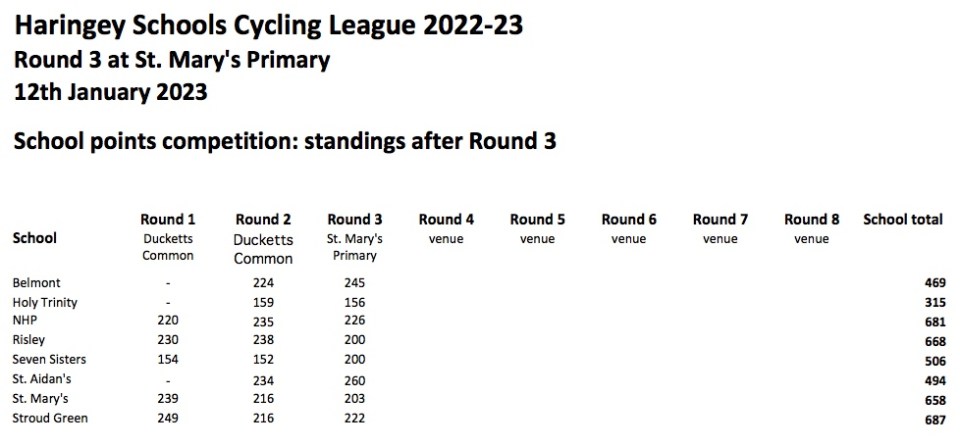Screen dimensions: 960x446
Task: Click the Round 3 column header
Action: 355,220
